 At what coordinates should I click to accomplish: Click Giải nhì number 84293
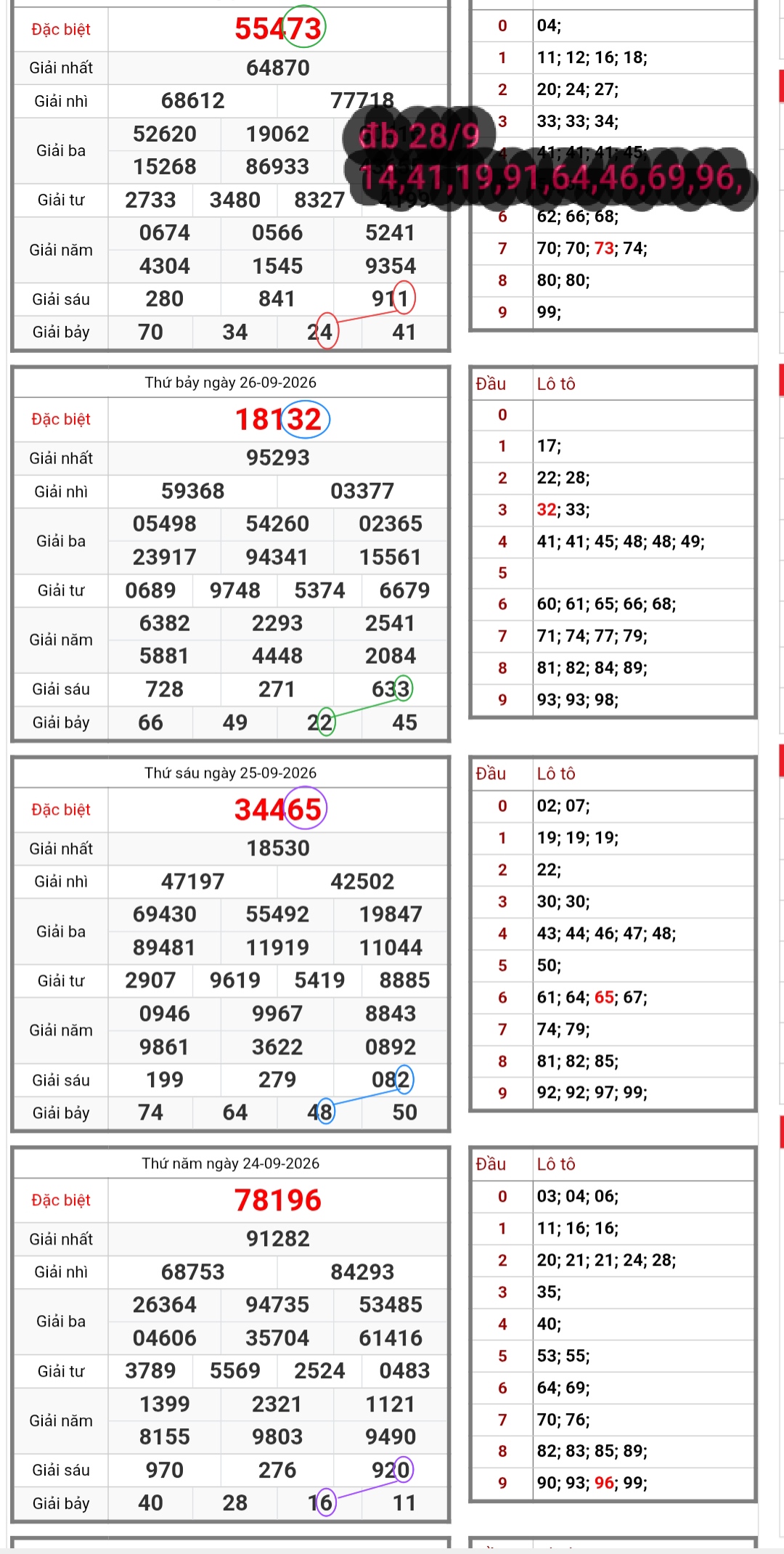[x=362, y=1272]
